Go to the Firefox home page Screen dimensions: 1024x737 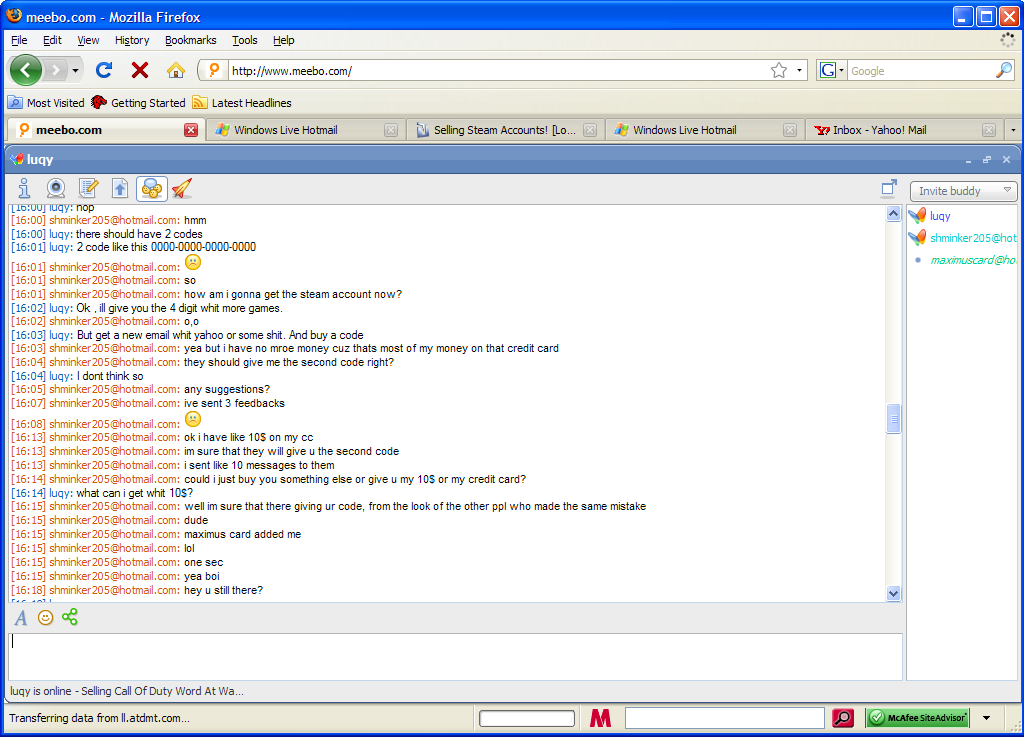pyautogui.click(x=176, y=70)
